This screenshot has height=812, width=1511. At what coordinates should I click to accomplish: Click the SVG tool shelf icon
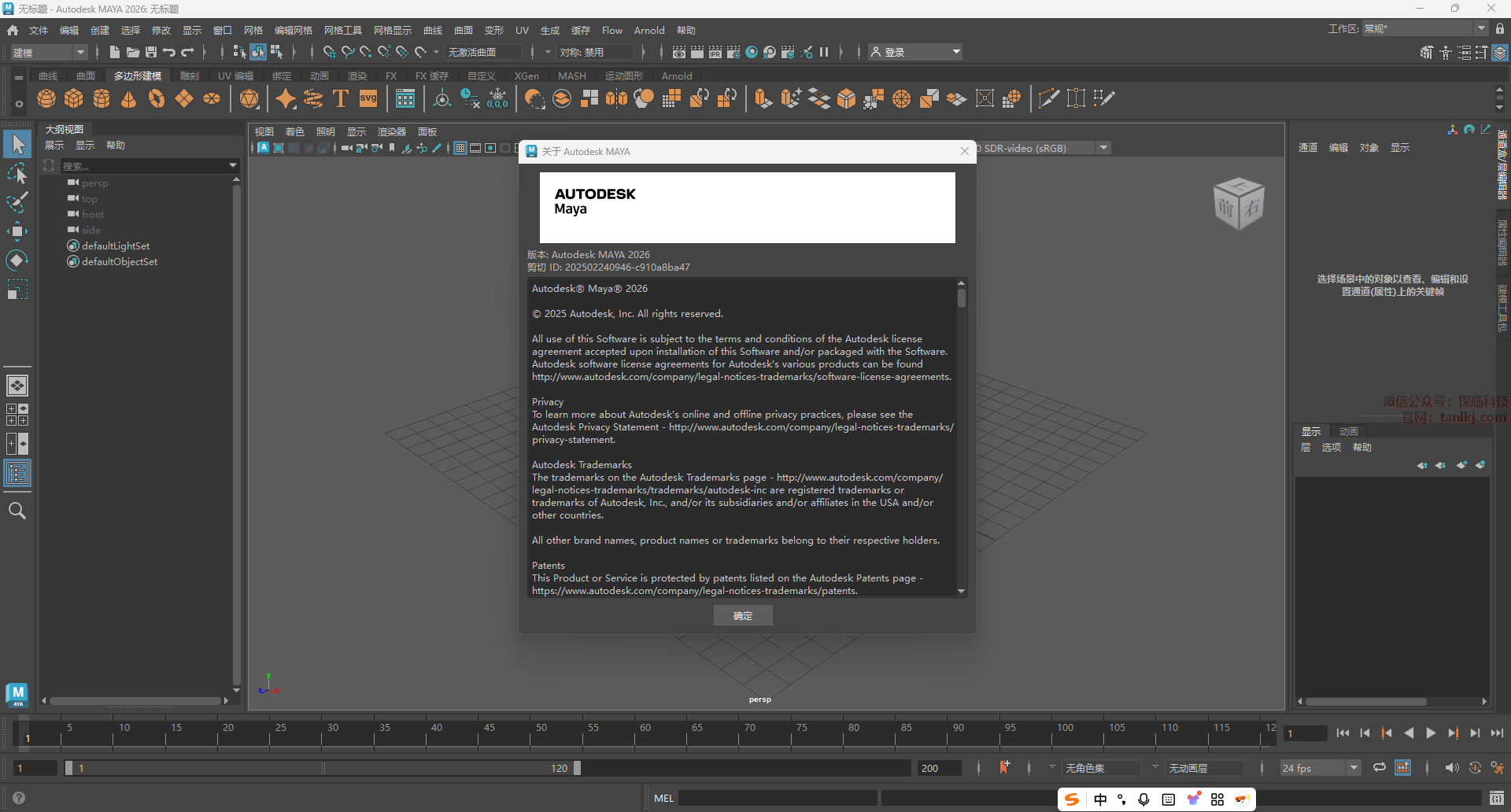click(x=368, y=99)
